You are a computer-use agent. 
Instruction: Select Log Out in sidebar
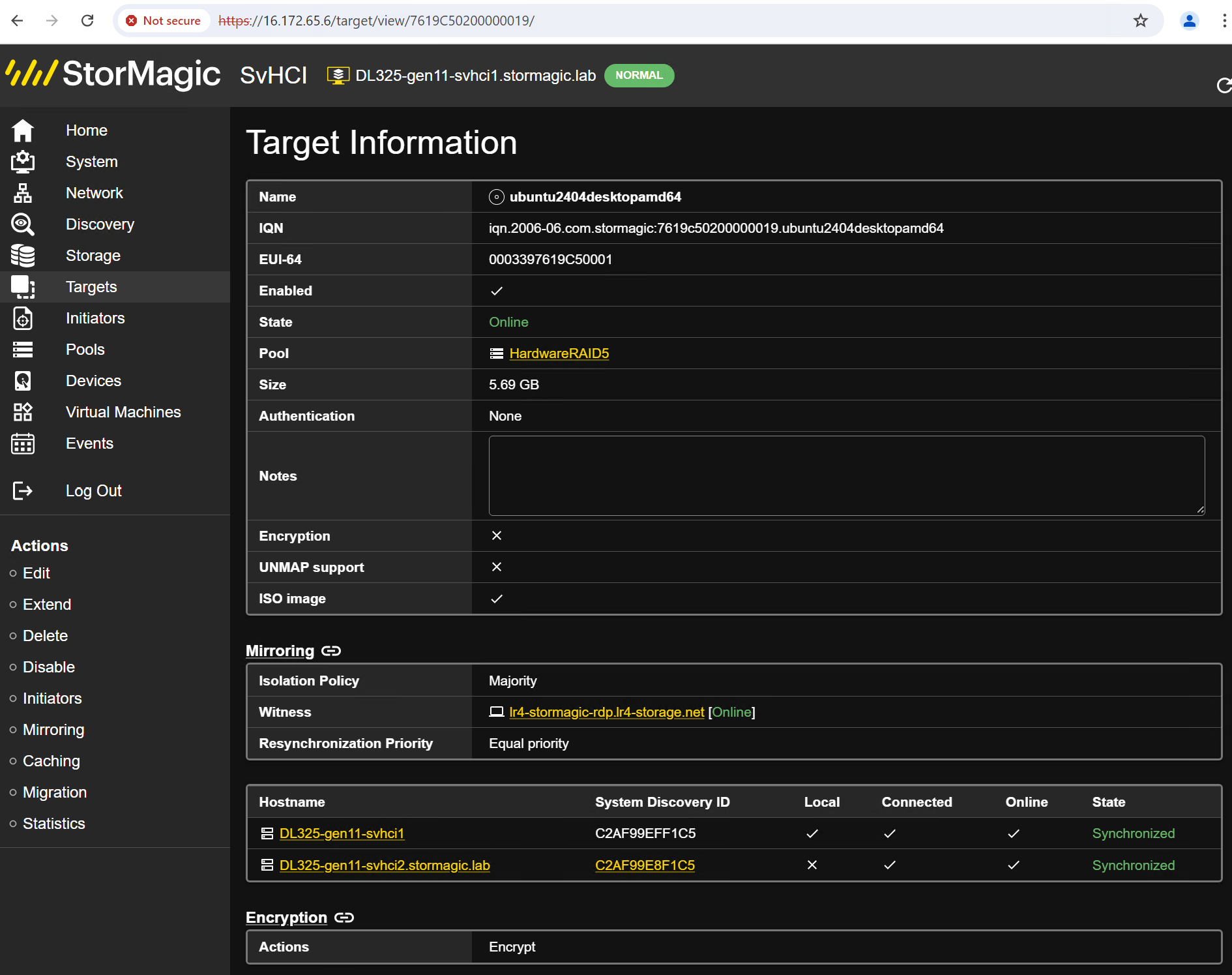coord(94,490)
